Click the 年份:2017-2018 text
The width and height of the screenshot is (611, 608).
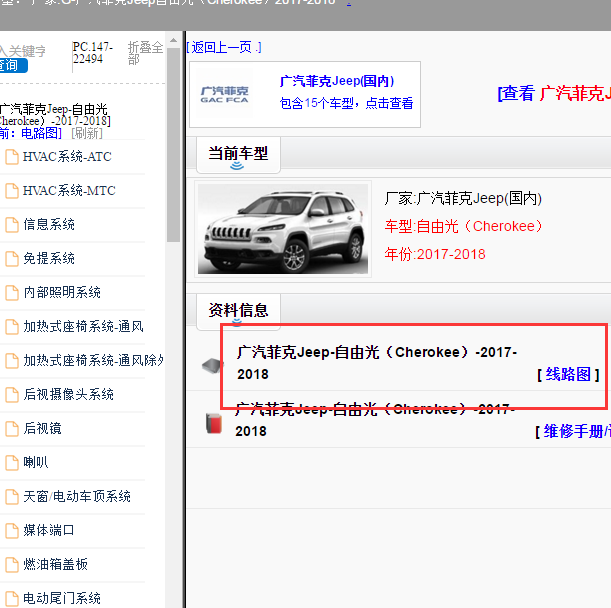[x=435, y=254]
